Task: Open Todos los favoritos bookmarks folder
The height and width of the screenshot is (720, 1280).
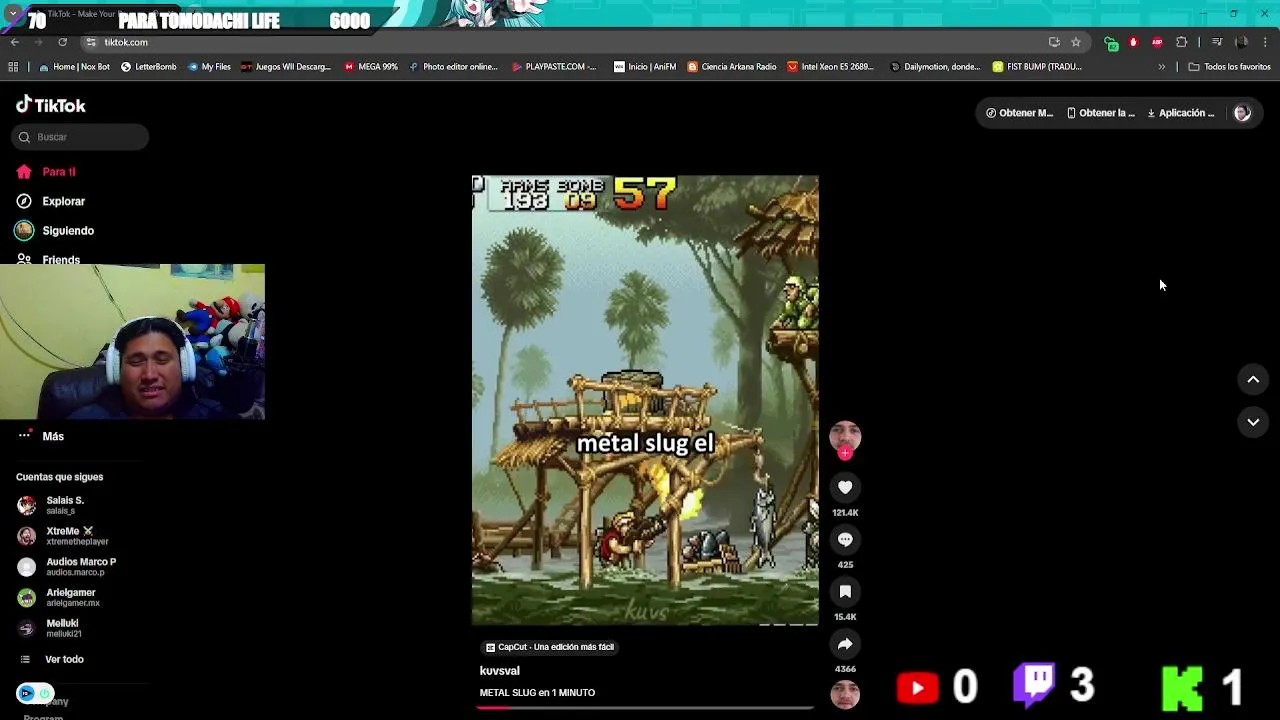Action: pos(1229,67)
